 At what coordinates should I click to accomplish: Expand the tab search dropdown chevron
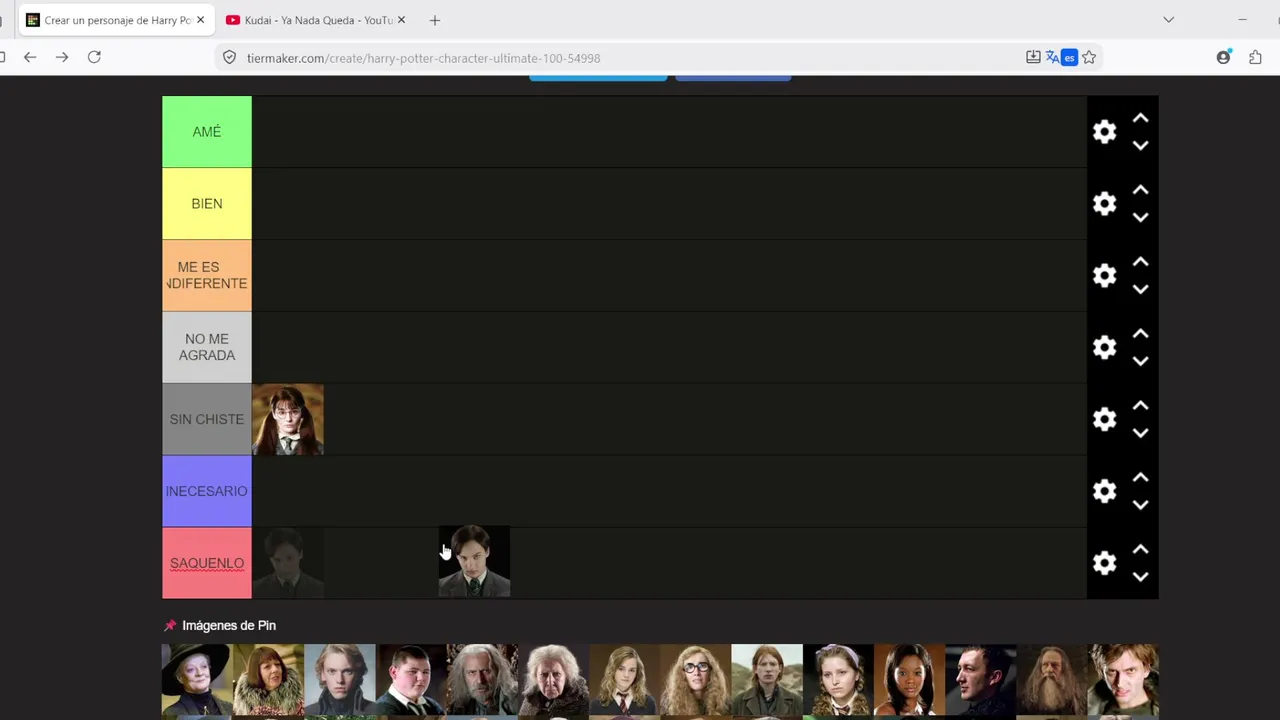pos(1168,20)
